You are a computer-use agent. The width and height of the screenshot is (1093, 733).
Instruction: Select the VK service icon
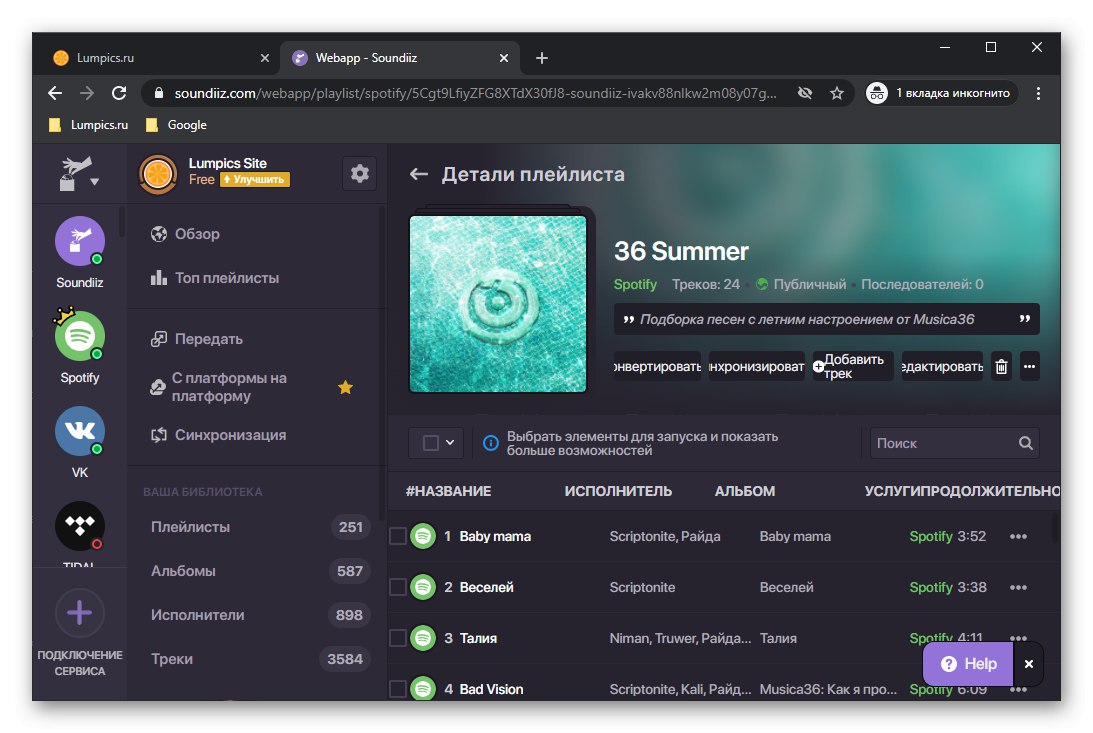[x=79, y=431]
